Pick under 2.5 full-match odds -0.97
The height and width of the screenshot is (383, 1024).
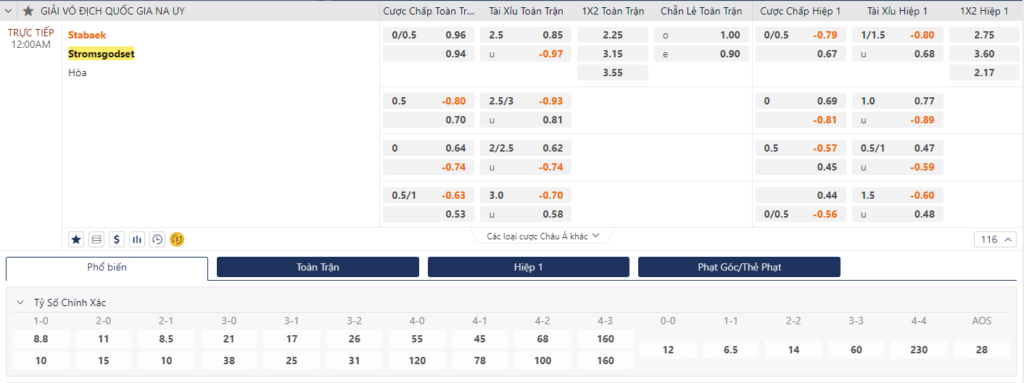click(x=526, y=54)
